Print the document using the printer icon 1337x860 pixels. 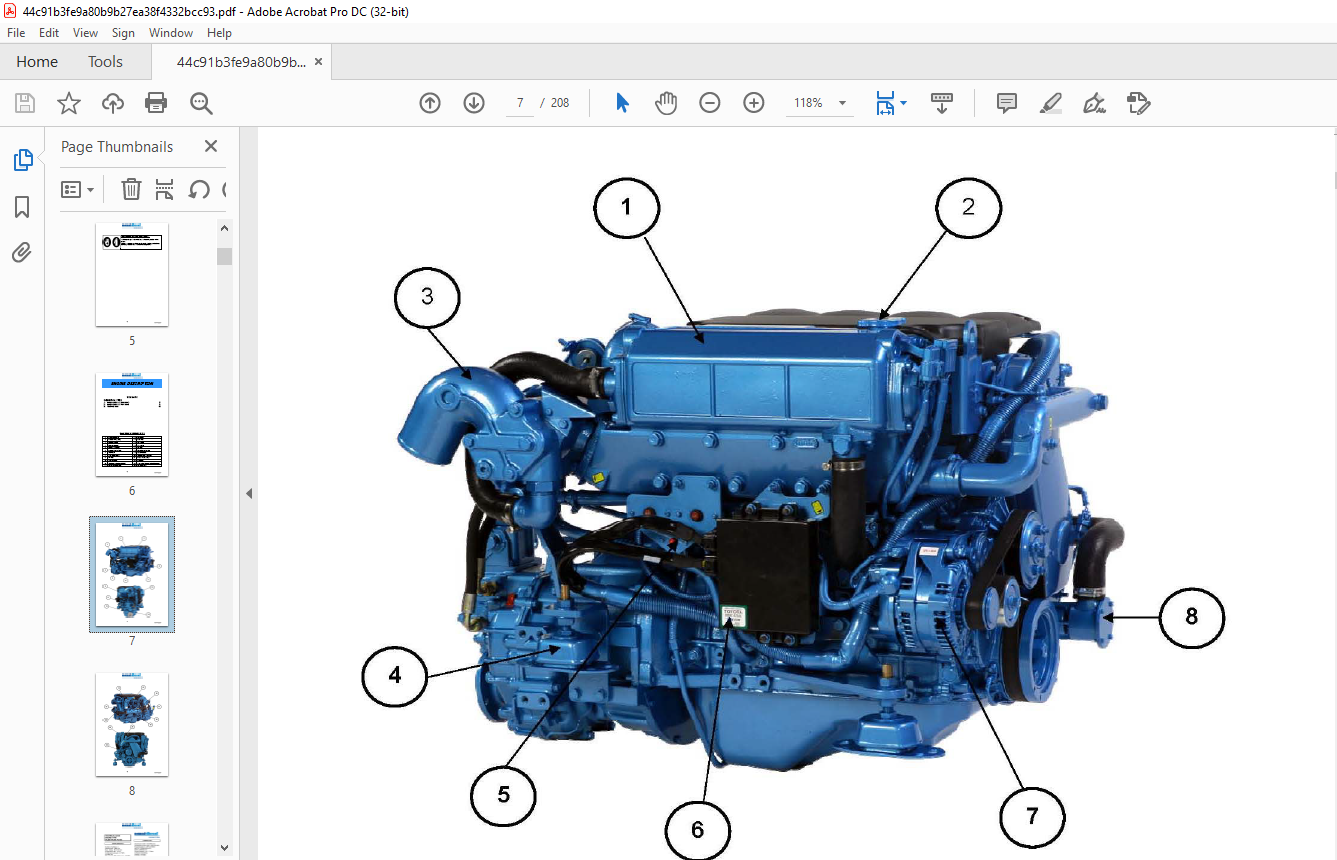(x=156, y=103)
